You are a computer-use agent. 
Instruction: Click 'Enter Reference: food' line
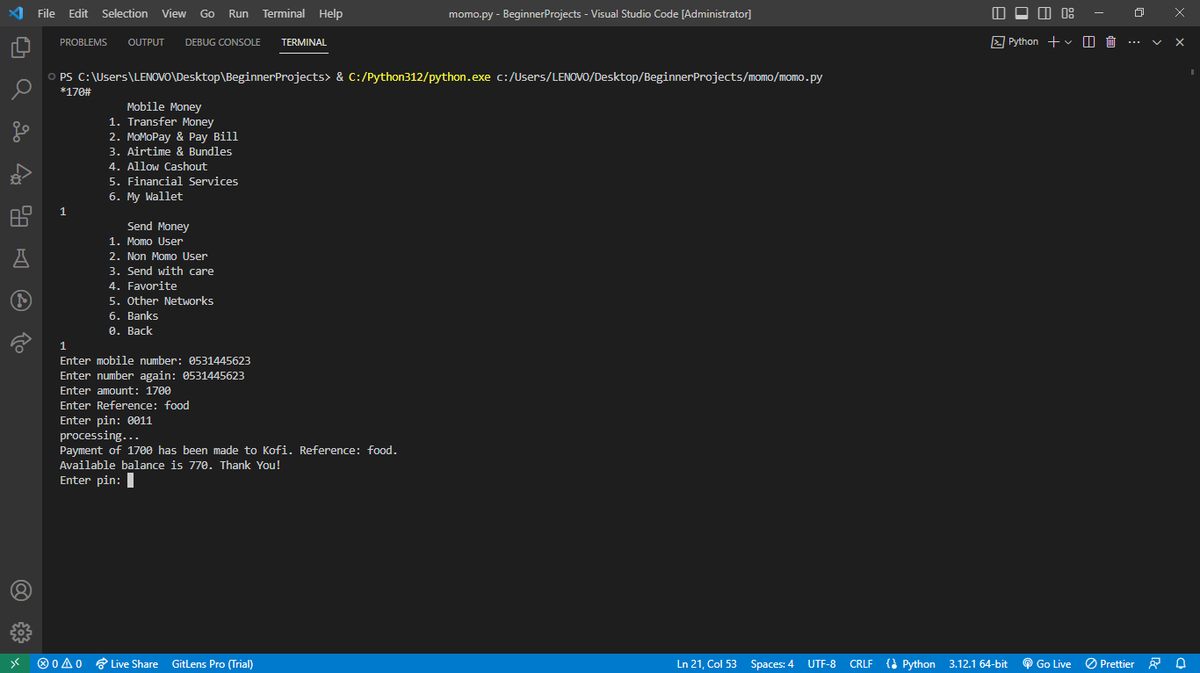point(124,406)
